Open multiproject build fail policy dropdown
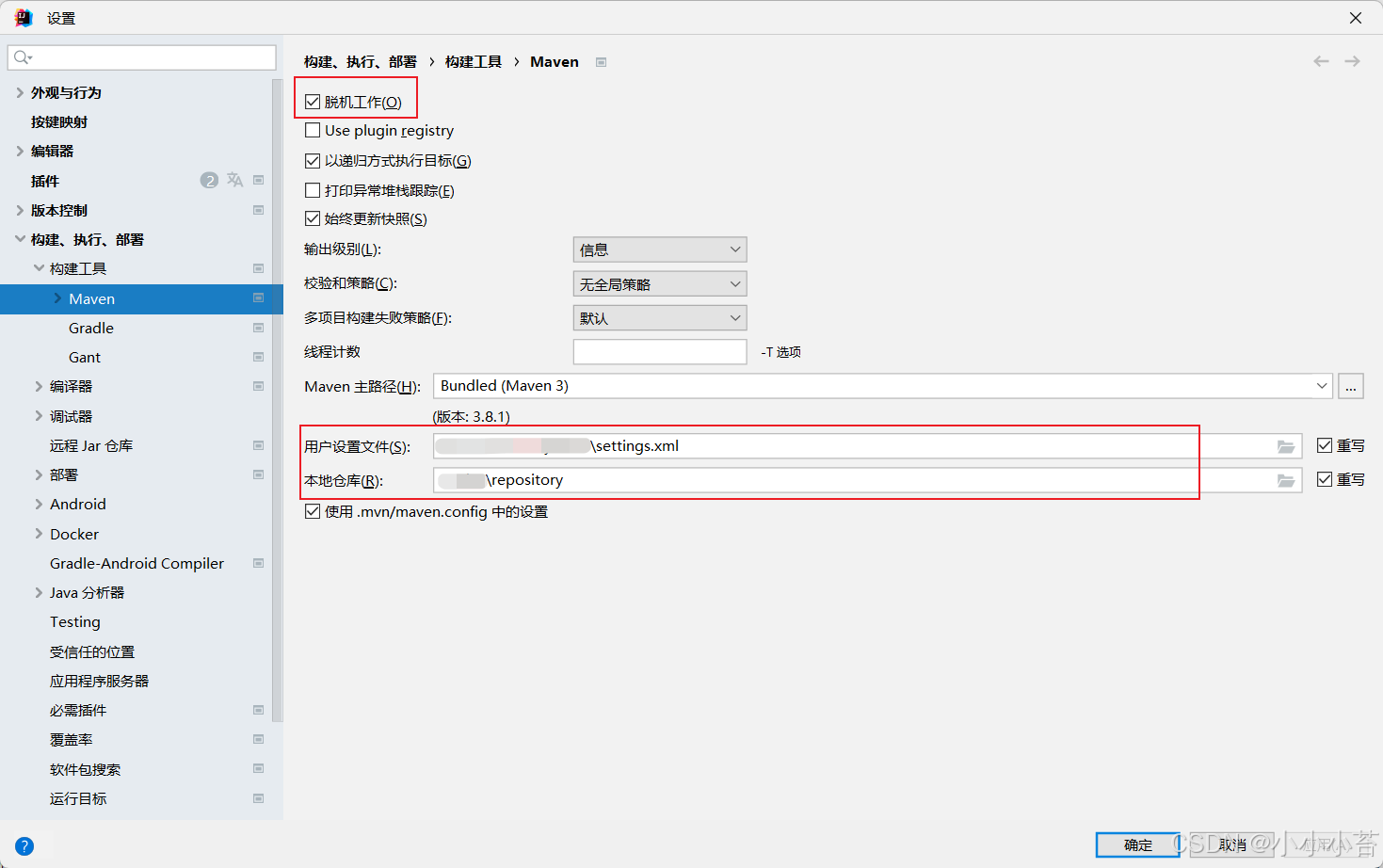Screen dimensions: 1383x868 (x=660, y=317)
